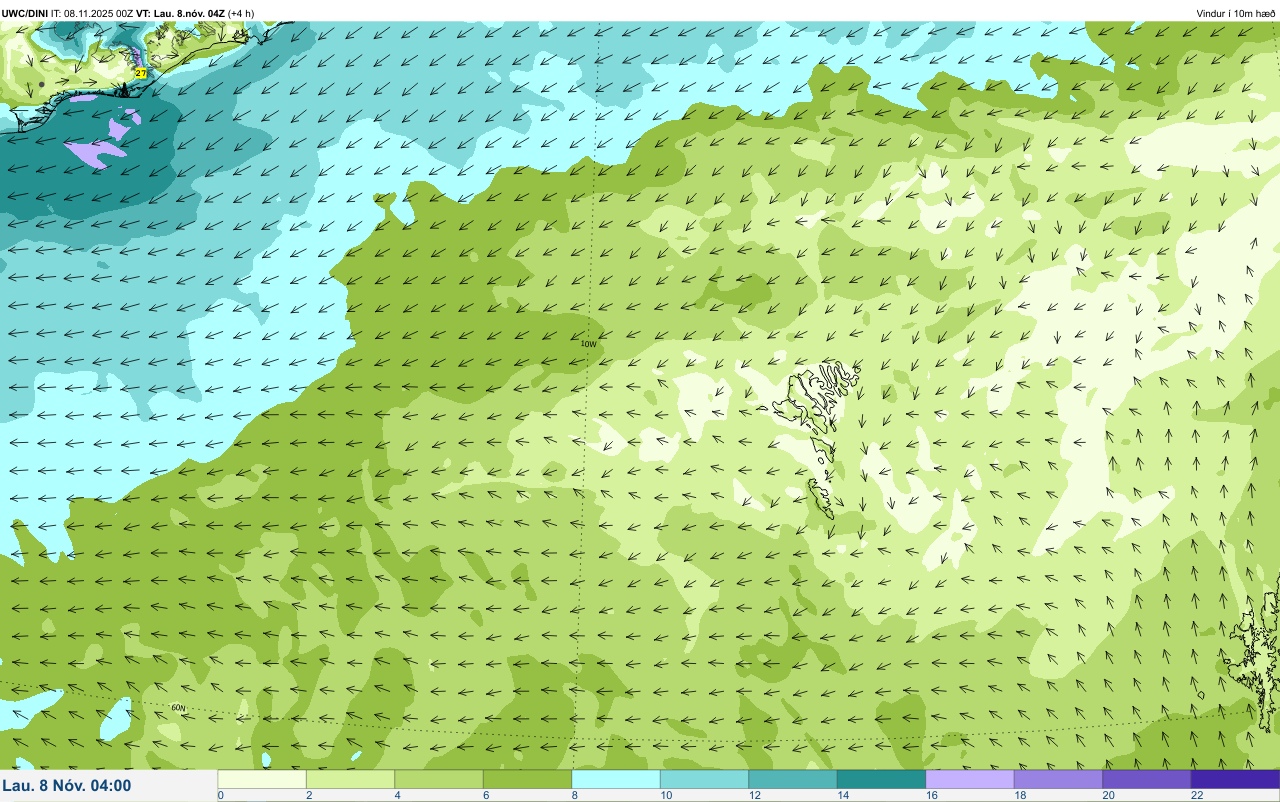Pick the 10–12 turquoise legend swatch
This screenshot has width=1280, height=802.
click(704, 779)
